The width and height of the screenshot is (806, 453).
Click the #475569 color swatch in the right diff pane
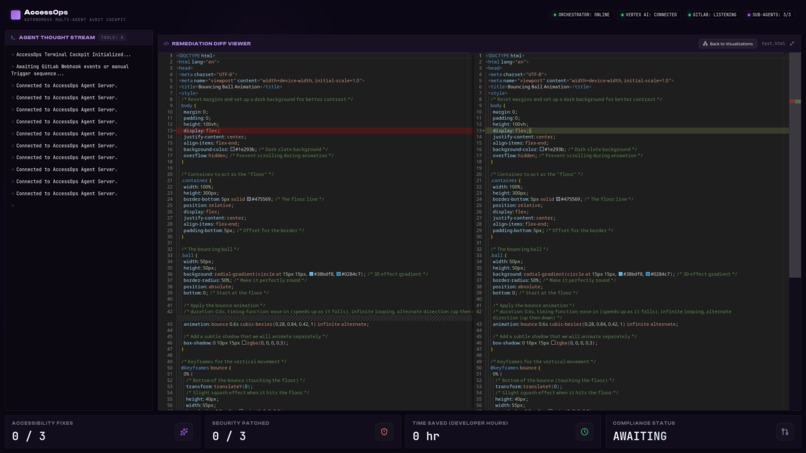(558, 200)
